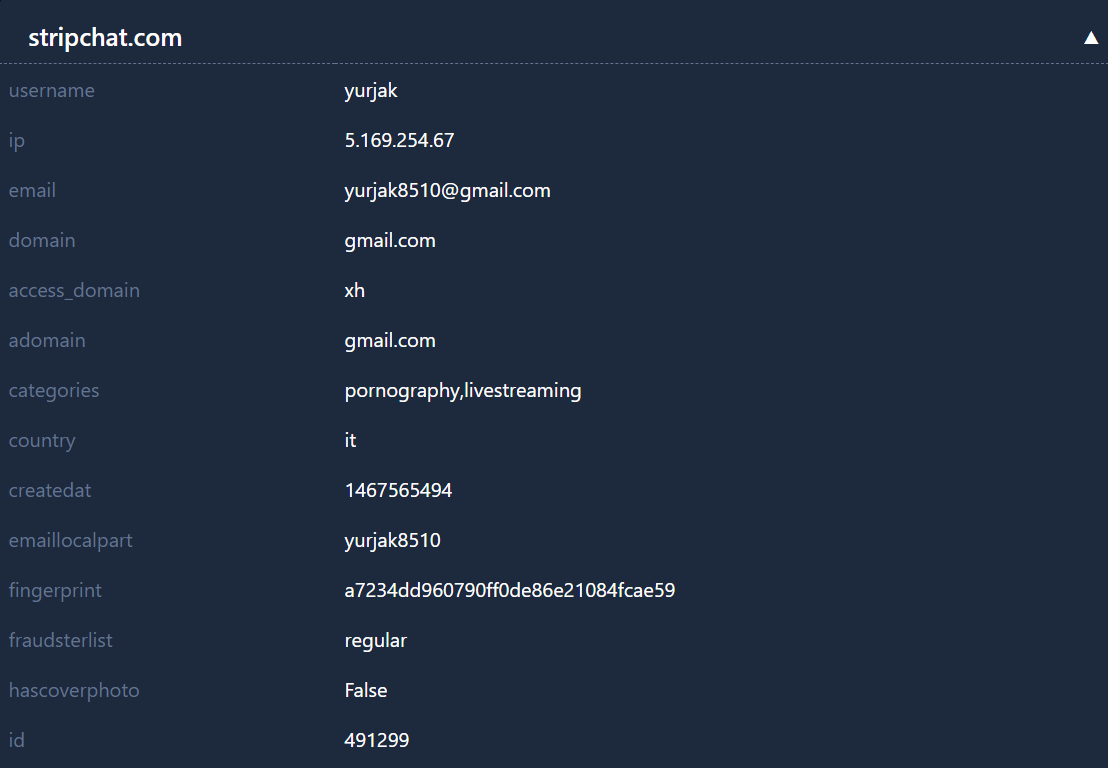Click the ip field label

[17, 141]
